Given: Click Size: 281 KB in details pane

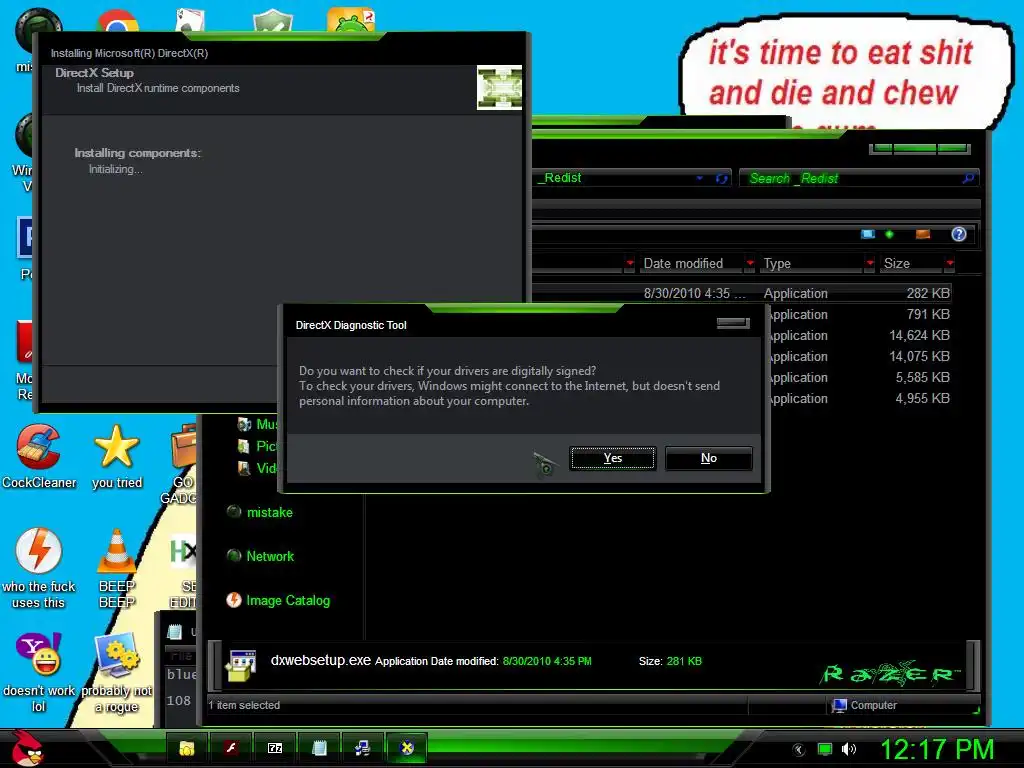Looking at the screenshot, I should point(670,661).
